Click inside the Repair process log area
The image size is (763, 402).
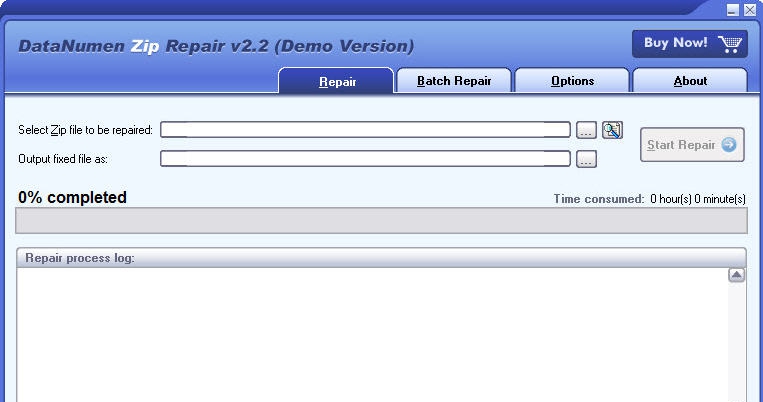[372, 335]
